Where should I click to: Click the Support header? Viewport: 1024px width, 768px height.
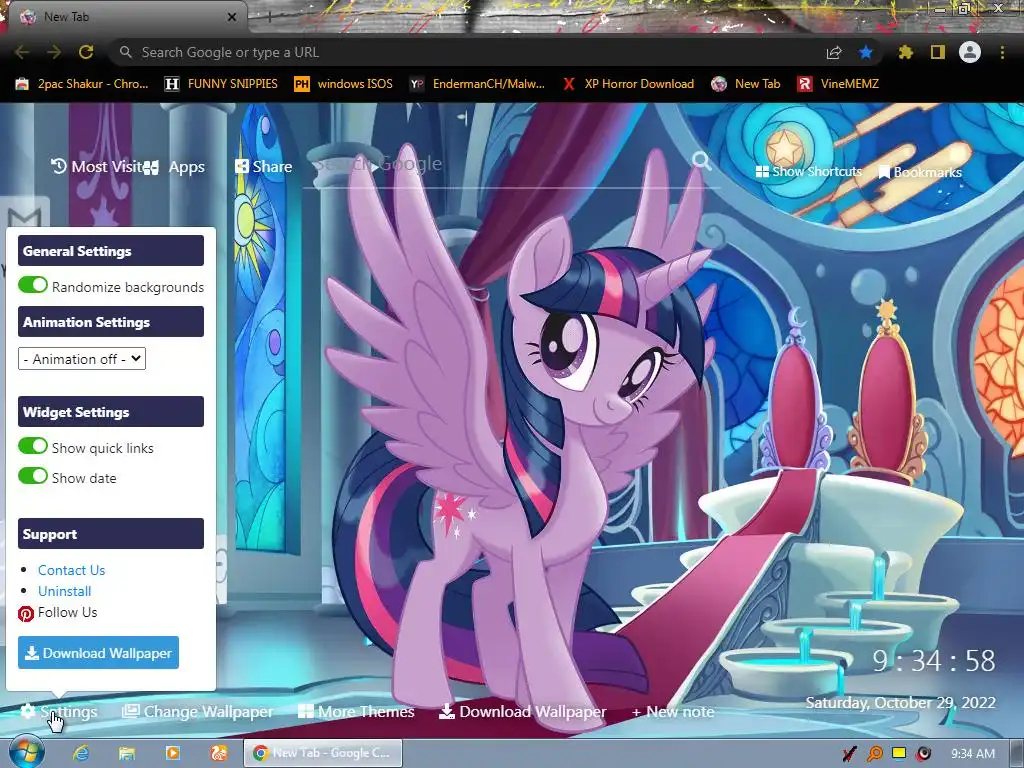(x=111, y=534)
